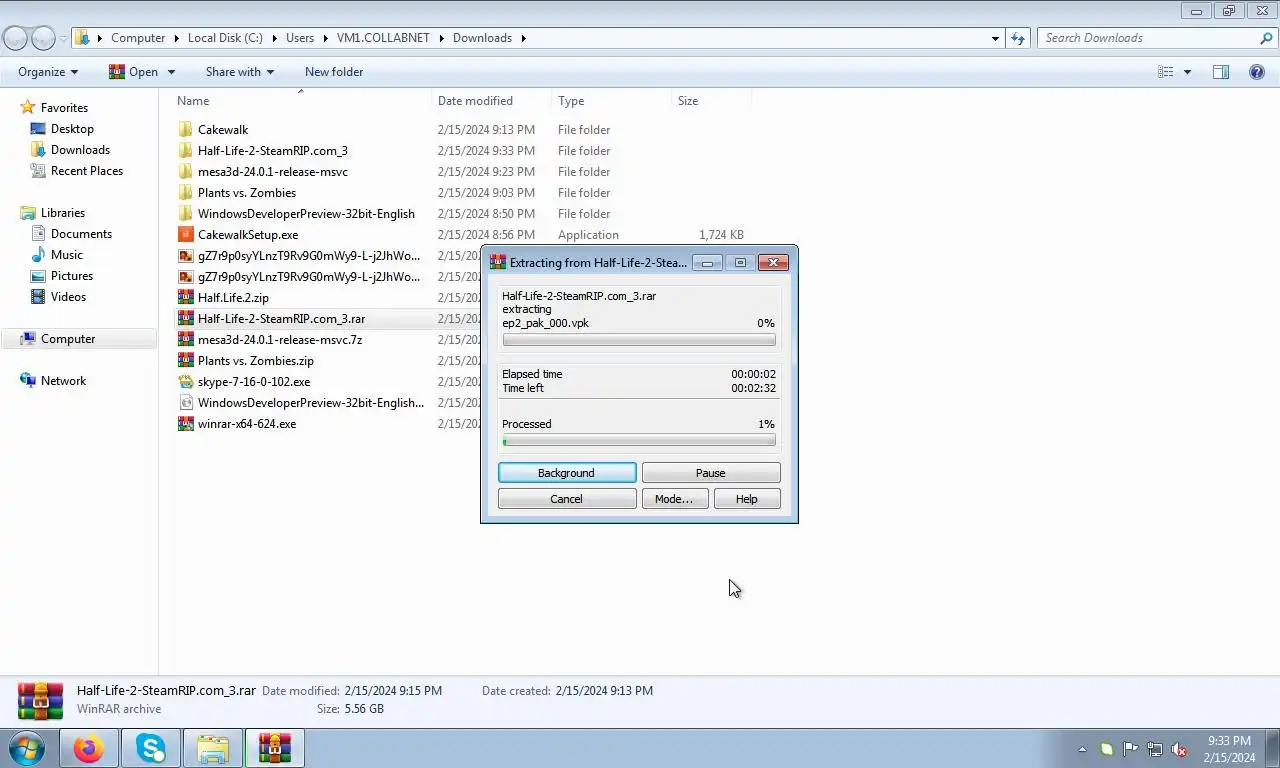Open the address bar history dropdown
The image size is (1280, 768).
point(995,38)
